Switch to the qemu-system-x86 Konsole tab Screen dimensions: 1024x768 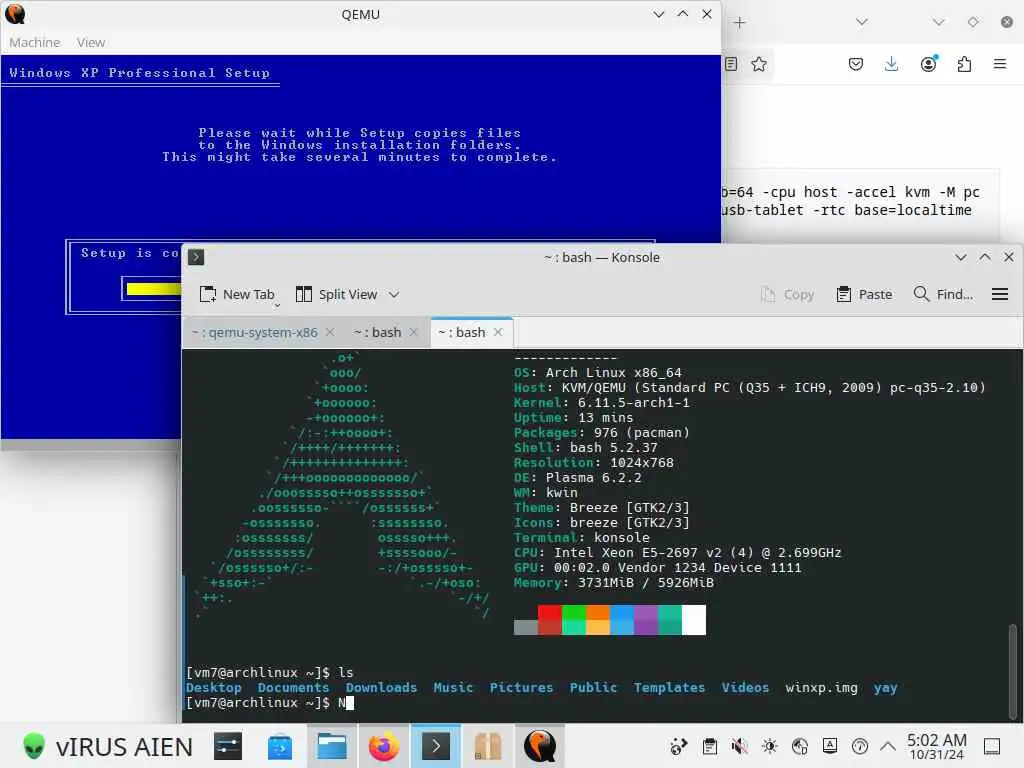coord(254,332)
